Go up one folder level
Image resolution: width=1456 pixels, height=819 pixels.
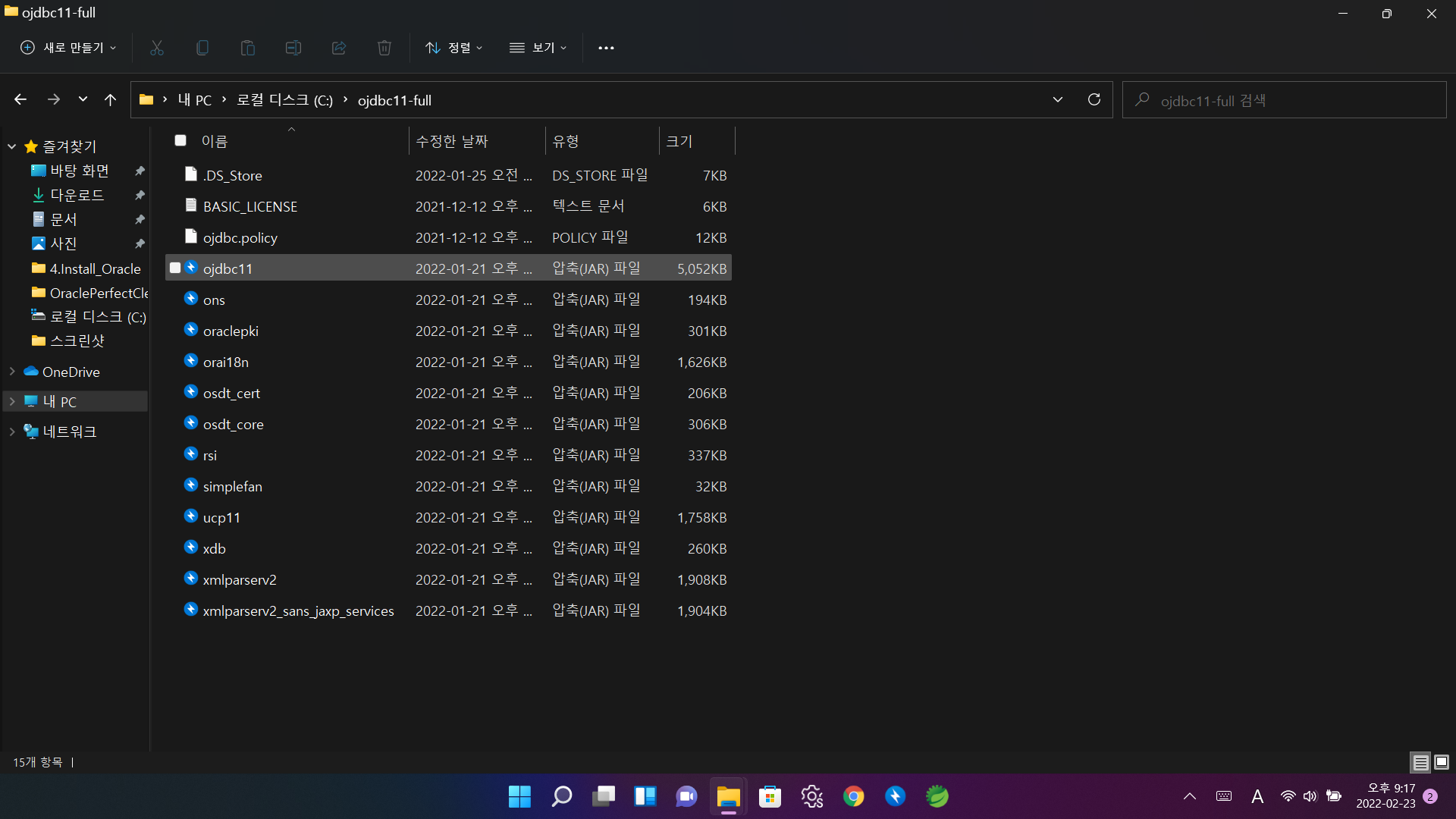click(x=110, y=100)
